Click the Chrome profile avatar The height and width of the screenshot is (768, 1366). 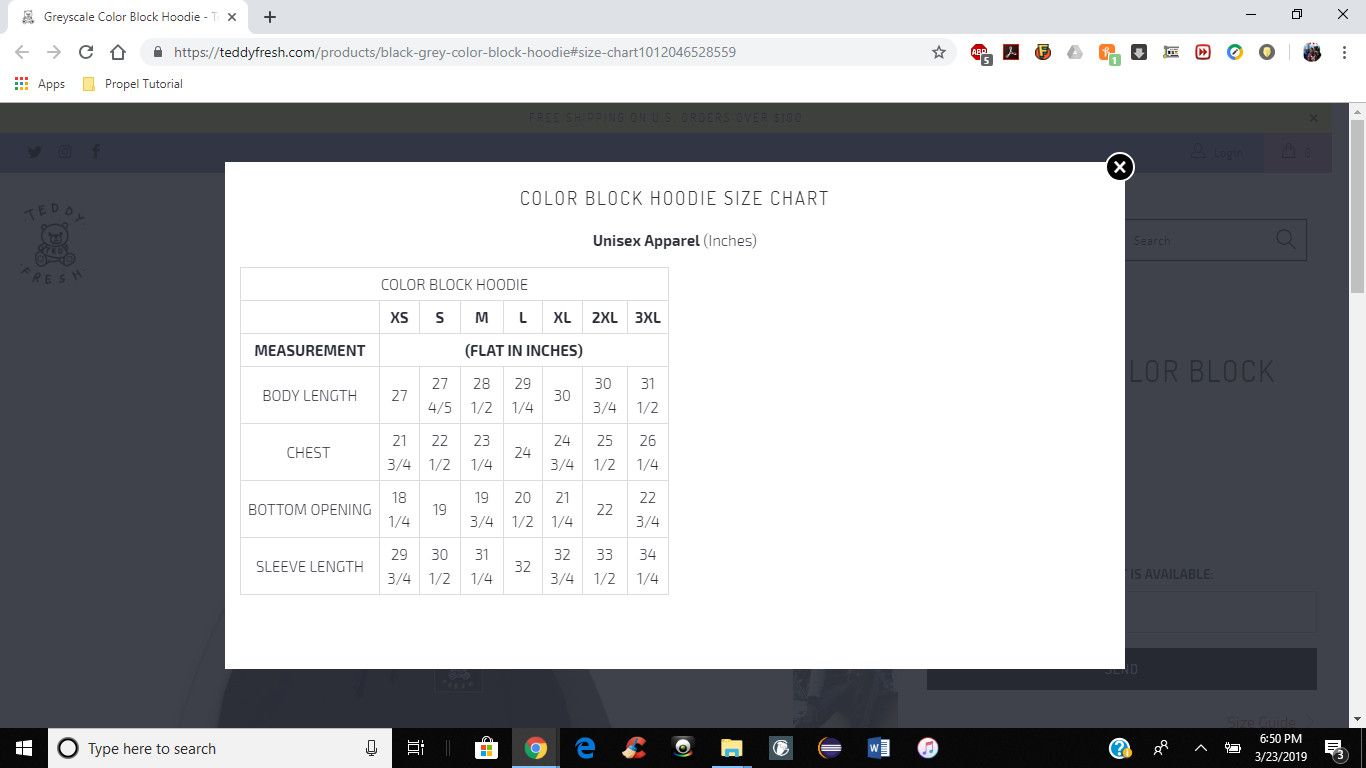click(x=1312, y=53)
